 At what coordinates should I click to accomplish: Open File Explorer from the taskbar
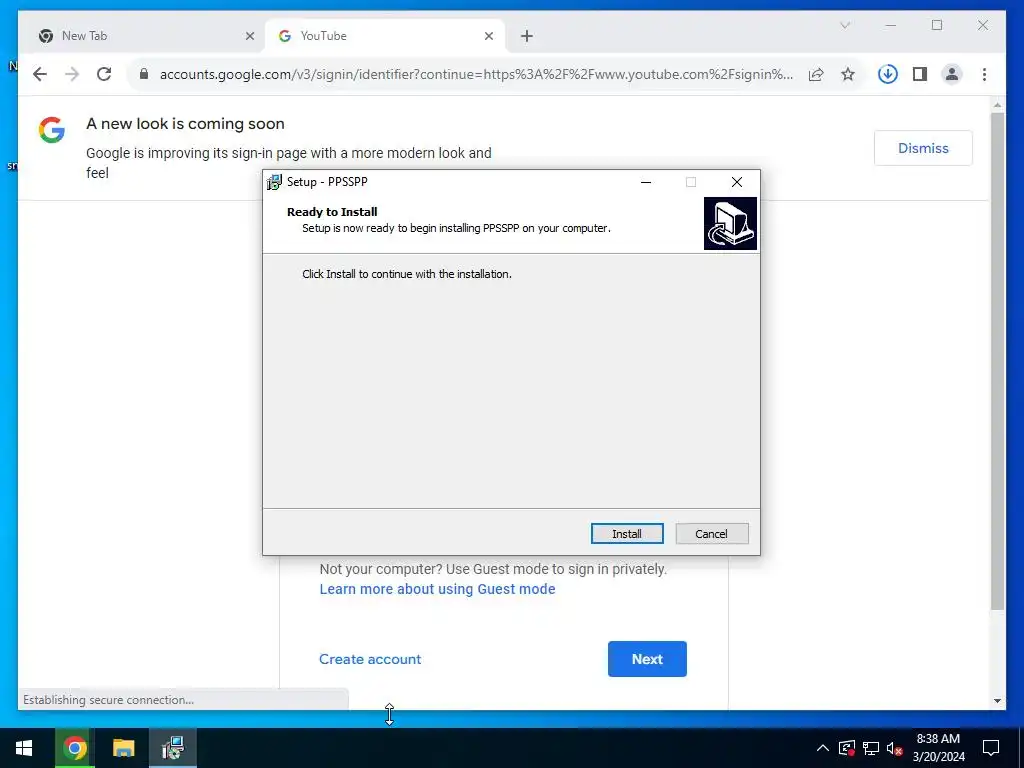(123, 748)
